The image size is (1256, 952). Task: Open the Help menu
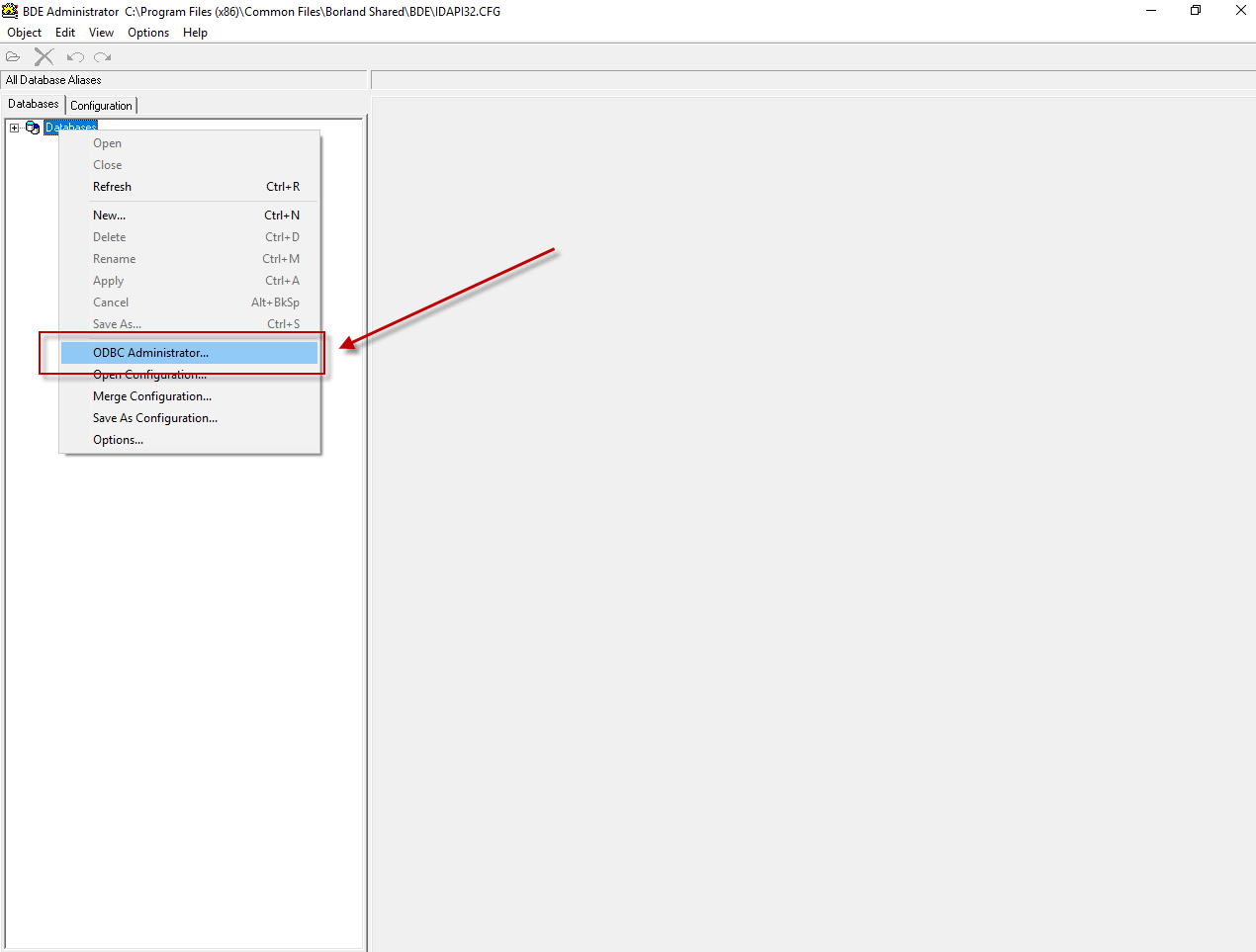(195, 33)
